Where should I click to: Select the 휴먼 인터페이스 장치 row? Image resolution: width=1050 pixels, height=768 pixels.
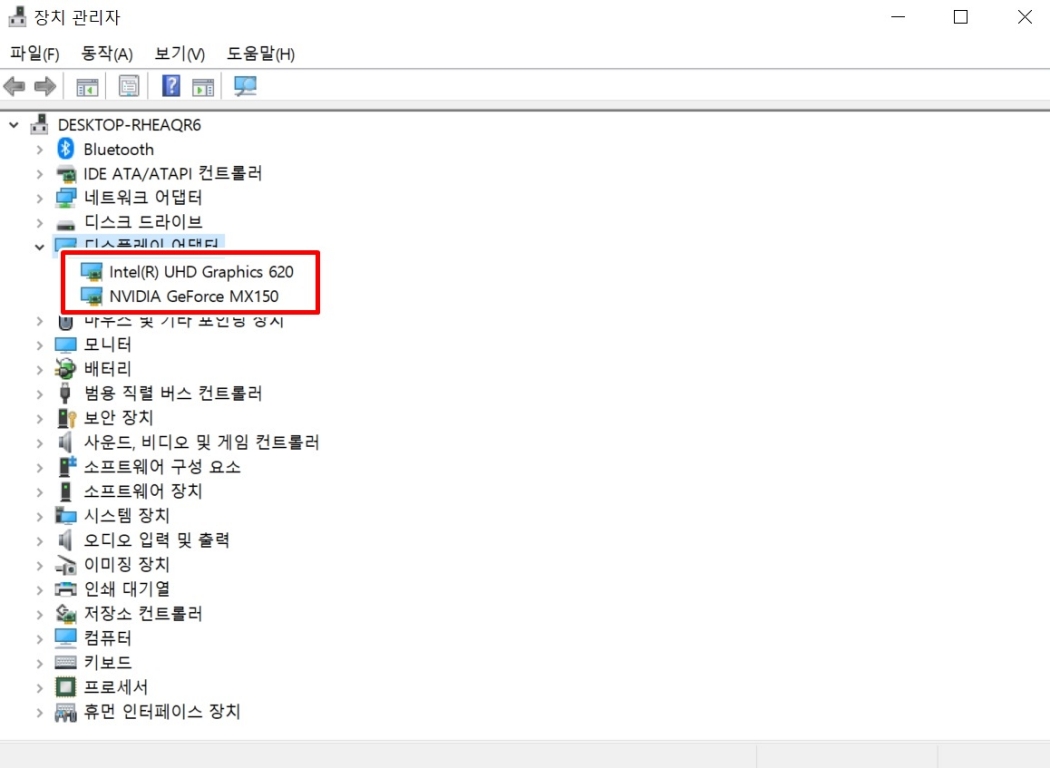[161, 711]
